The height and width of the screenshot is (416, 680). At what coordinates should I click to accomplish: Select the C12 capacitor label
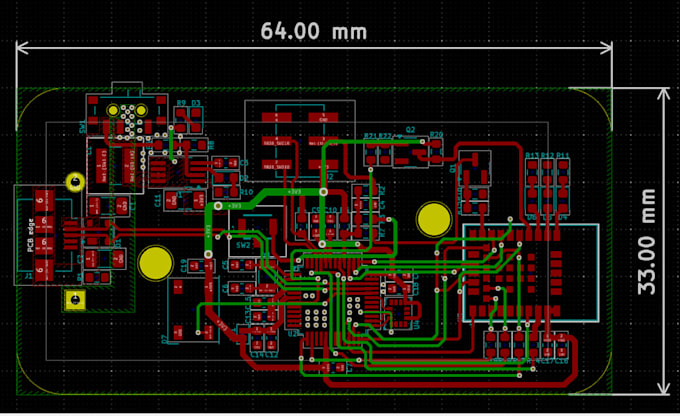[271, 355]
